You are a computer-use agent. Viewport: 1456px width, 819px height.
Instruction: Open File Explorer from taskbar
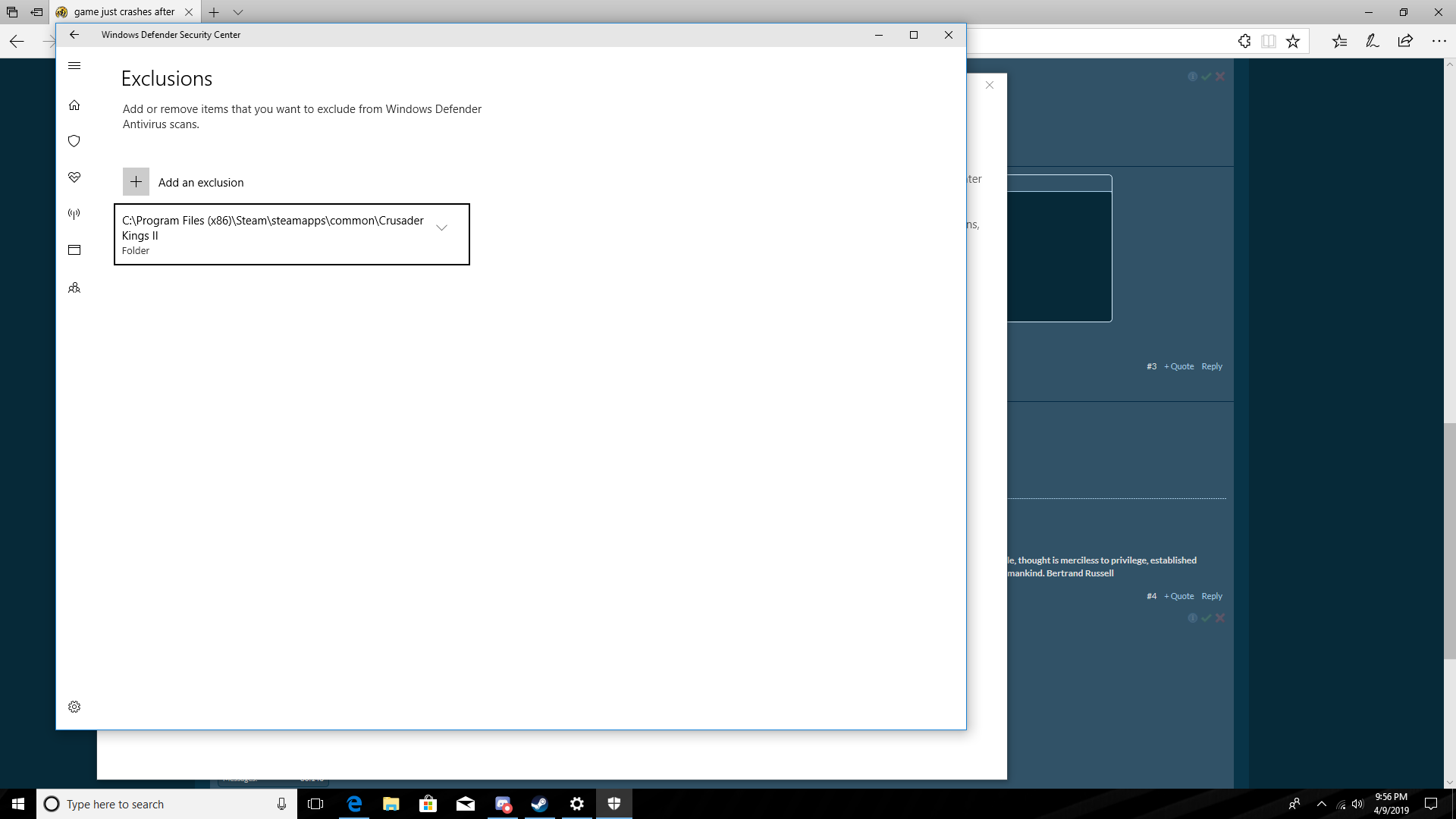click(391, 804)
